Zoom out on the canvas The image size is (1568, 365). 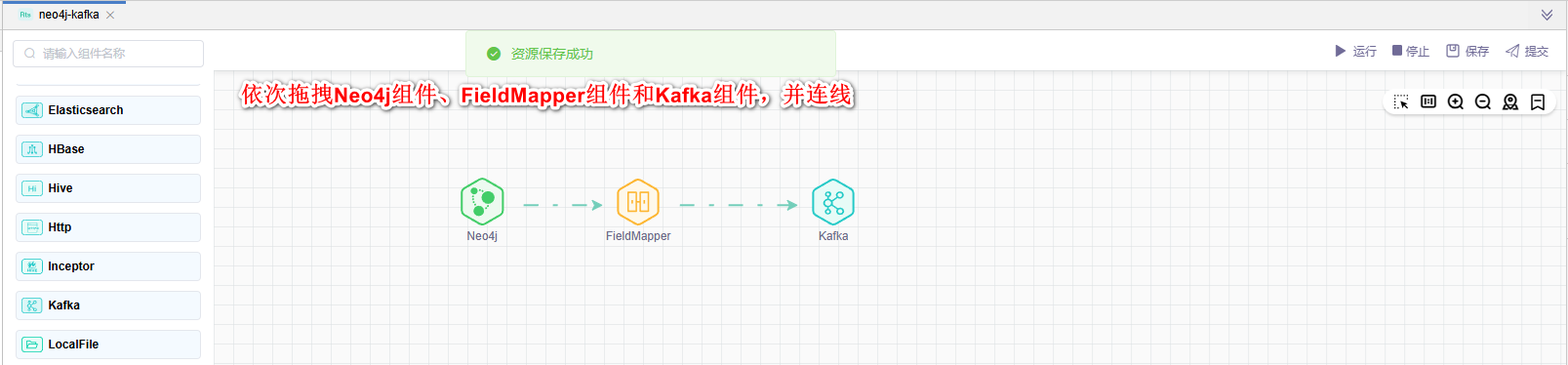1483,101
